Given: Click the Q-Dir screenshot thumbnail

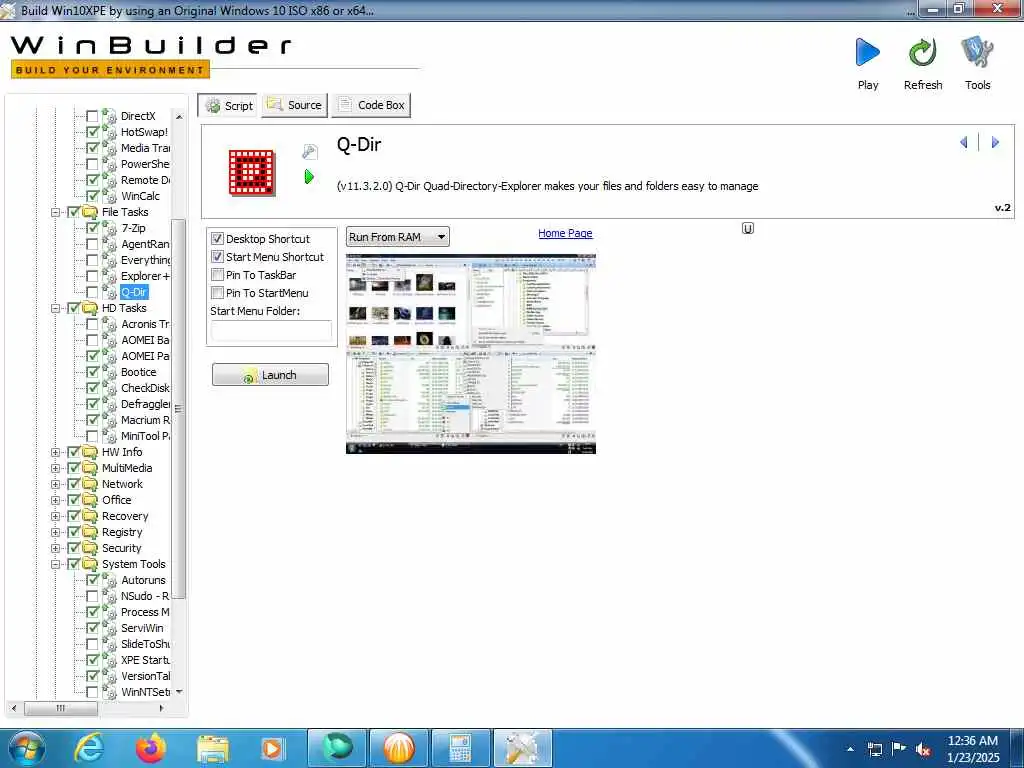Looking at the screenshot, I should (470, 354).
